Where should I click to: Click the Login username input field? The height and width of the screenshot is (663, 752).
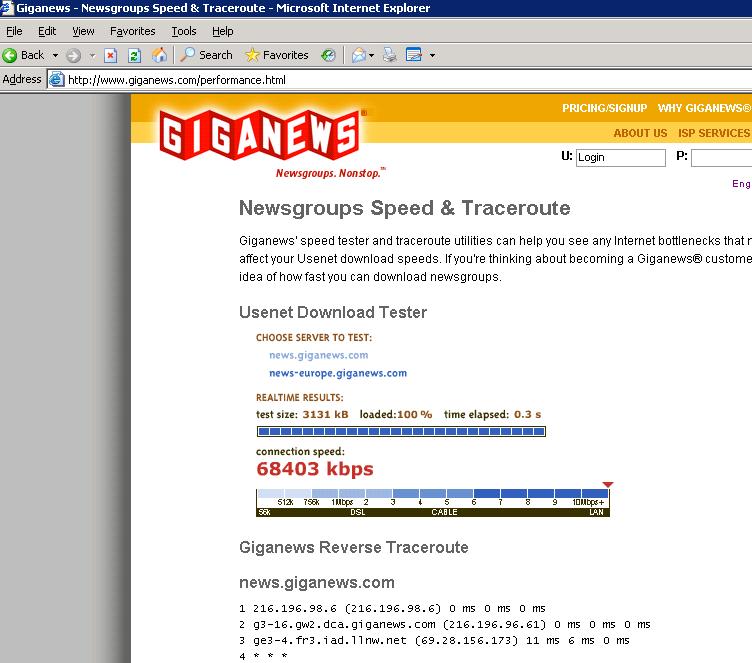(x=620, y=157)
